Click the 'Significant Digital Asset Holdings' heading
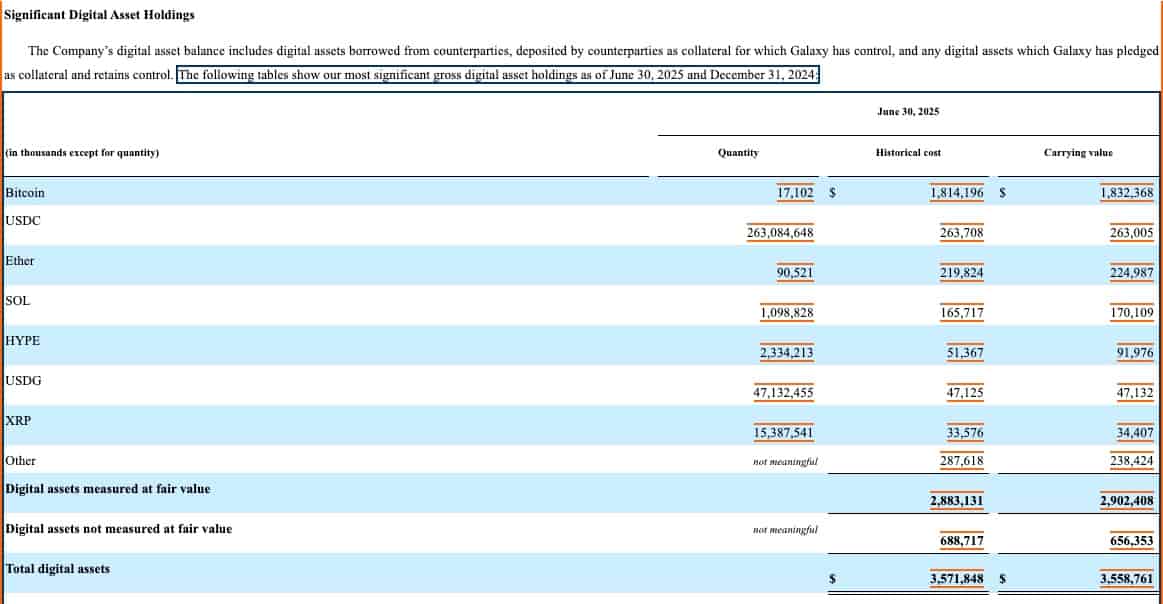Image resolution: width=1163 pixels, height=604 pixels. 100,15
